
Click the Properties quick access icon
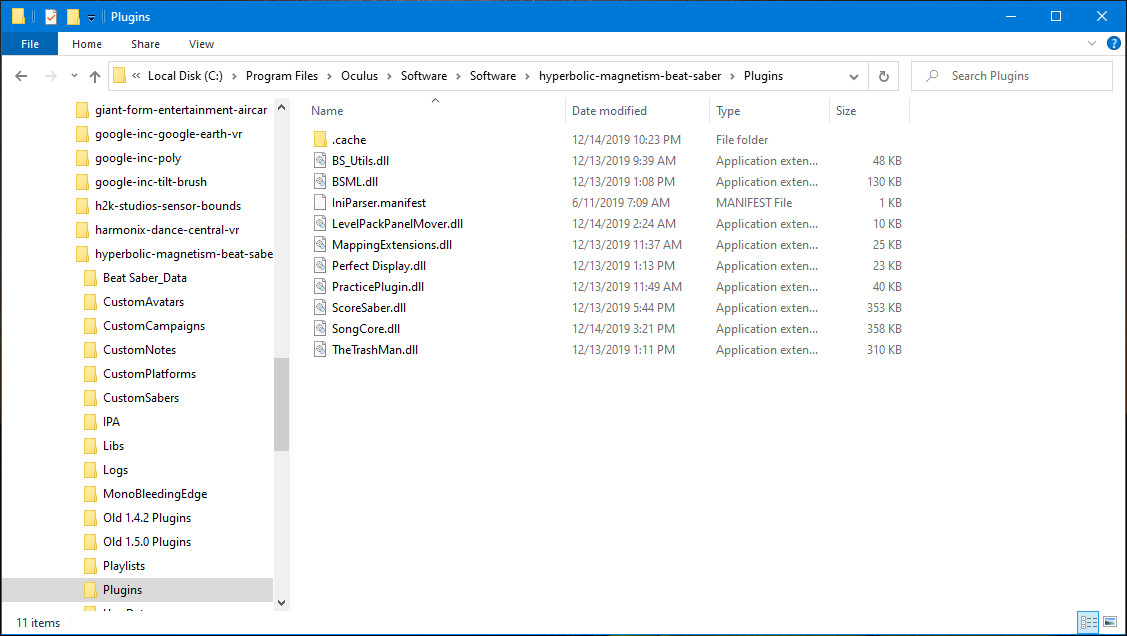[x=51, y=17]
